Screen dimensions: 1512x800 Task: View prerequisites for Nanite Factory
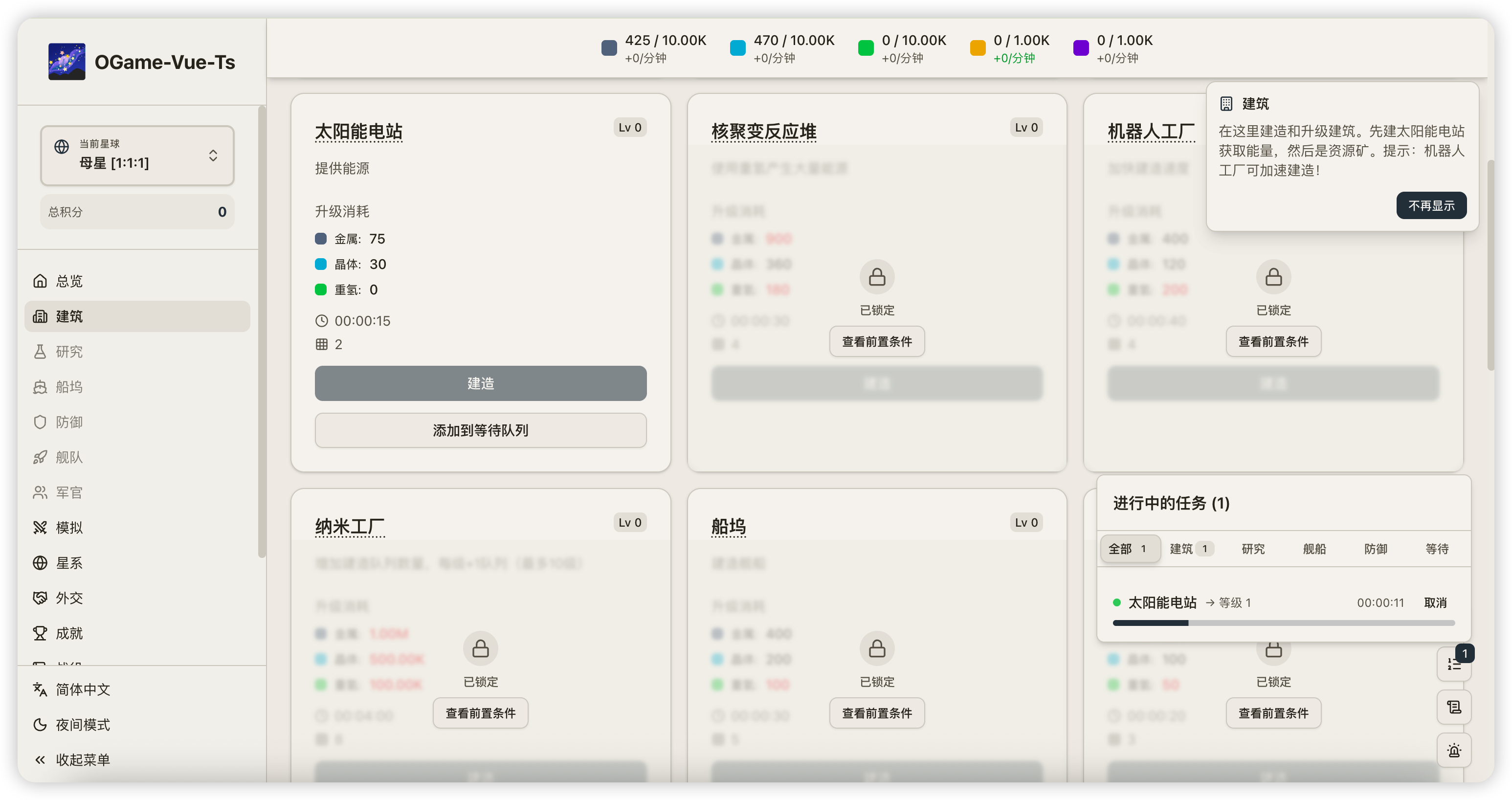480,713
